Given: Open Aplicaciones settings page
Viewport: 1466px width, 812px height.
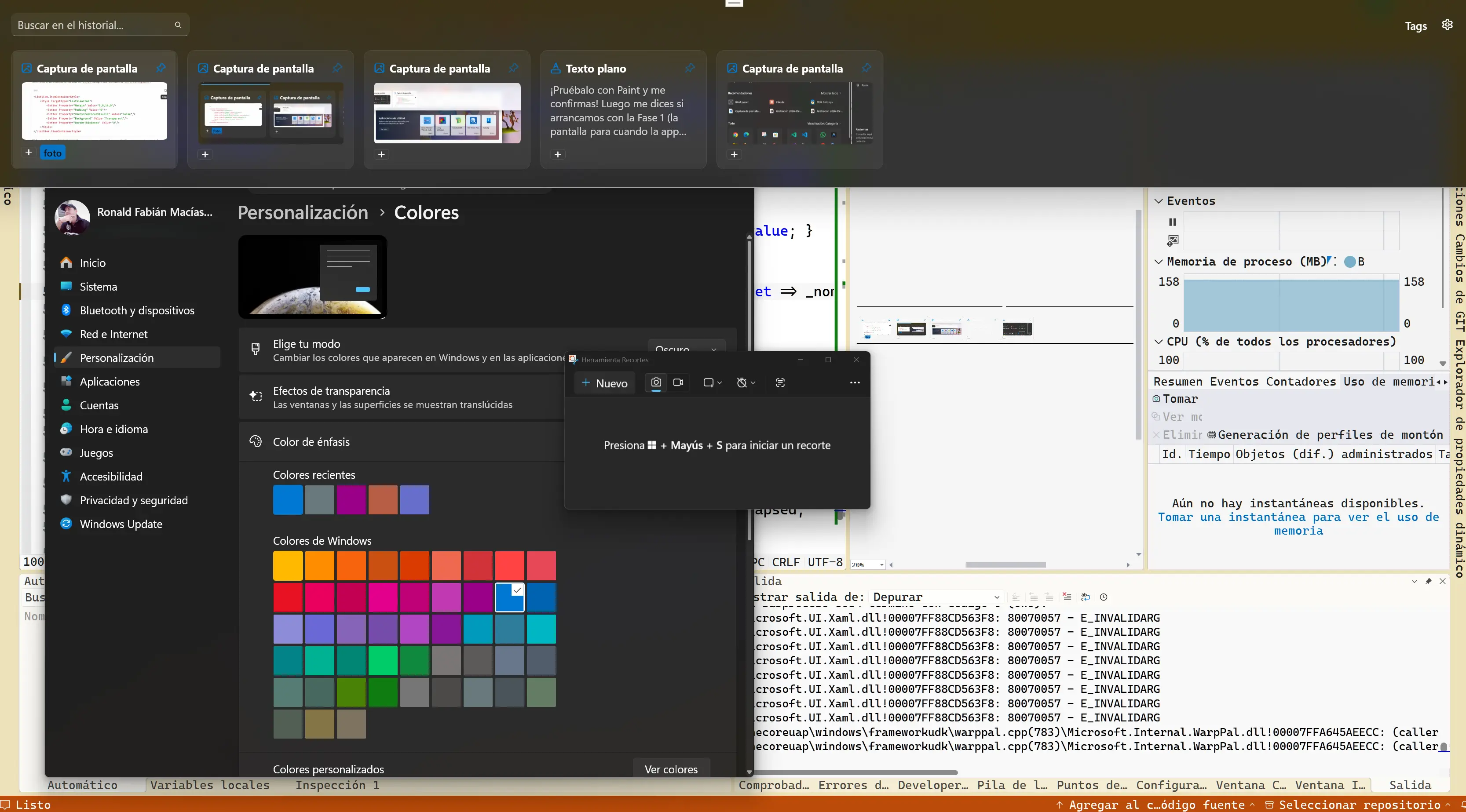Looking at the screenshot, I should 137,382.
